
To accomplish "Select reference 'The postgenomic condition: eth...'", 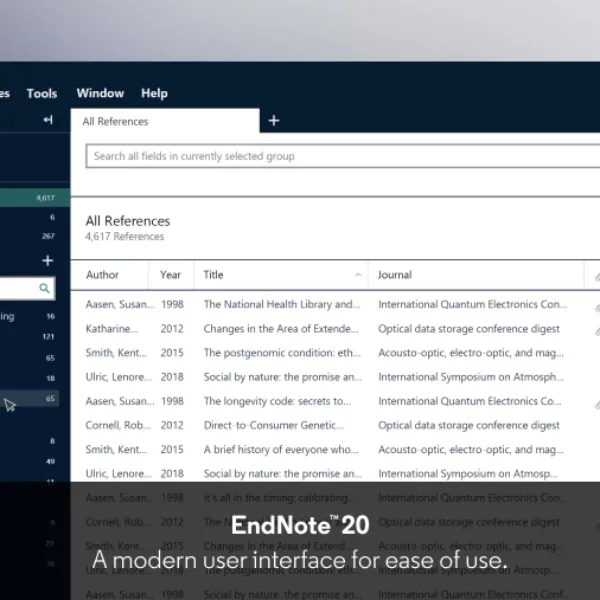I will pos(282,353).
